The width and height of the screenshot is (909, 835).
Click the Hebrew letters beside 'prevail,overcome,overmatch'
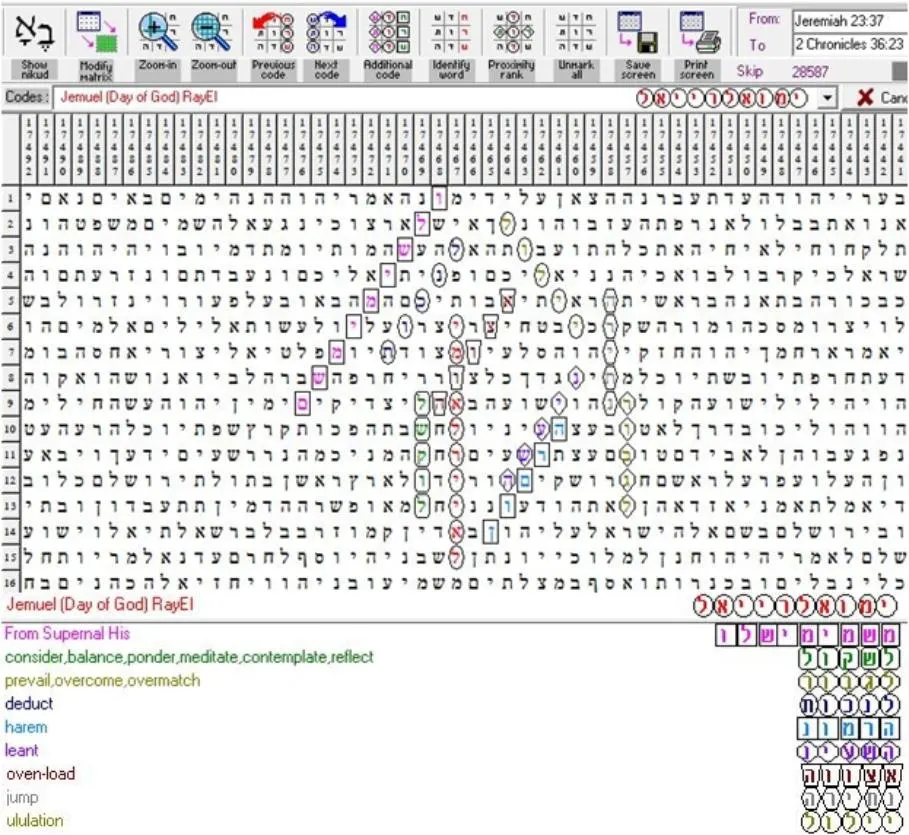(x=849, y=681)
